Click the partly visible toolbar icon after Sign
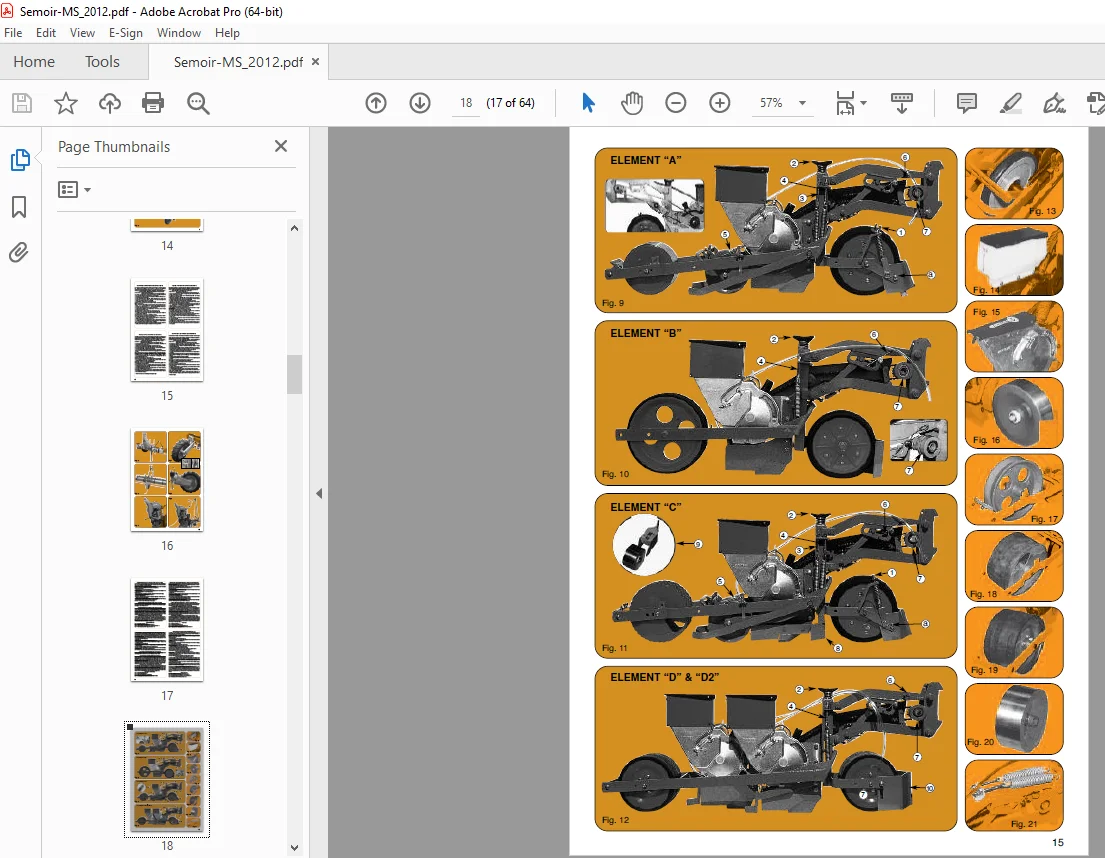The image size is (1105, 858). point(1096,104)
